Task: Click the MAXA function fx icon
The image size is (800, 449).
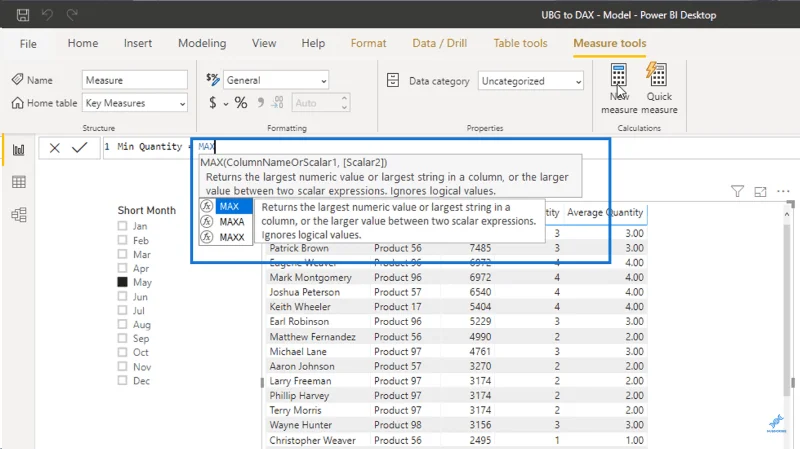Action: coord(207,221)
